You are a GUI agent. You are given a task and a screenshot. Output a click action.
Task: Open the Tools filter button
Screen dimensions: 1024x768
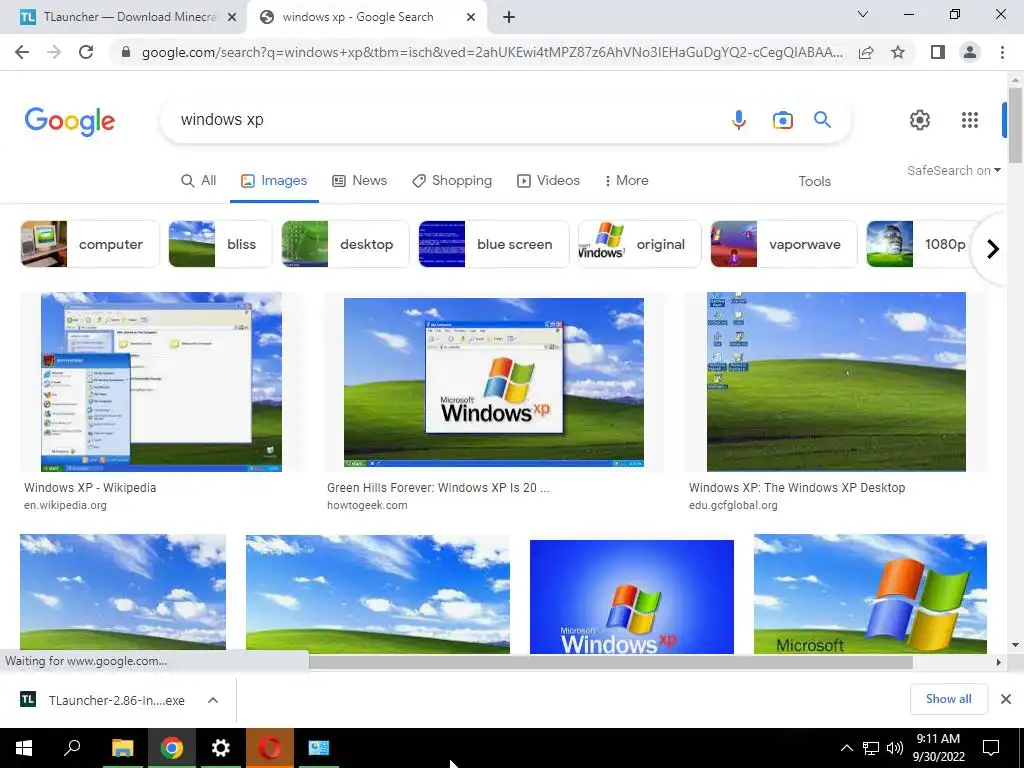point(814,182)
